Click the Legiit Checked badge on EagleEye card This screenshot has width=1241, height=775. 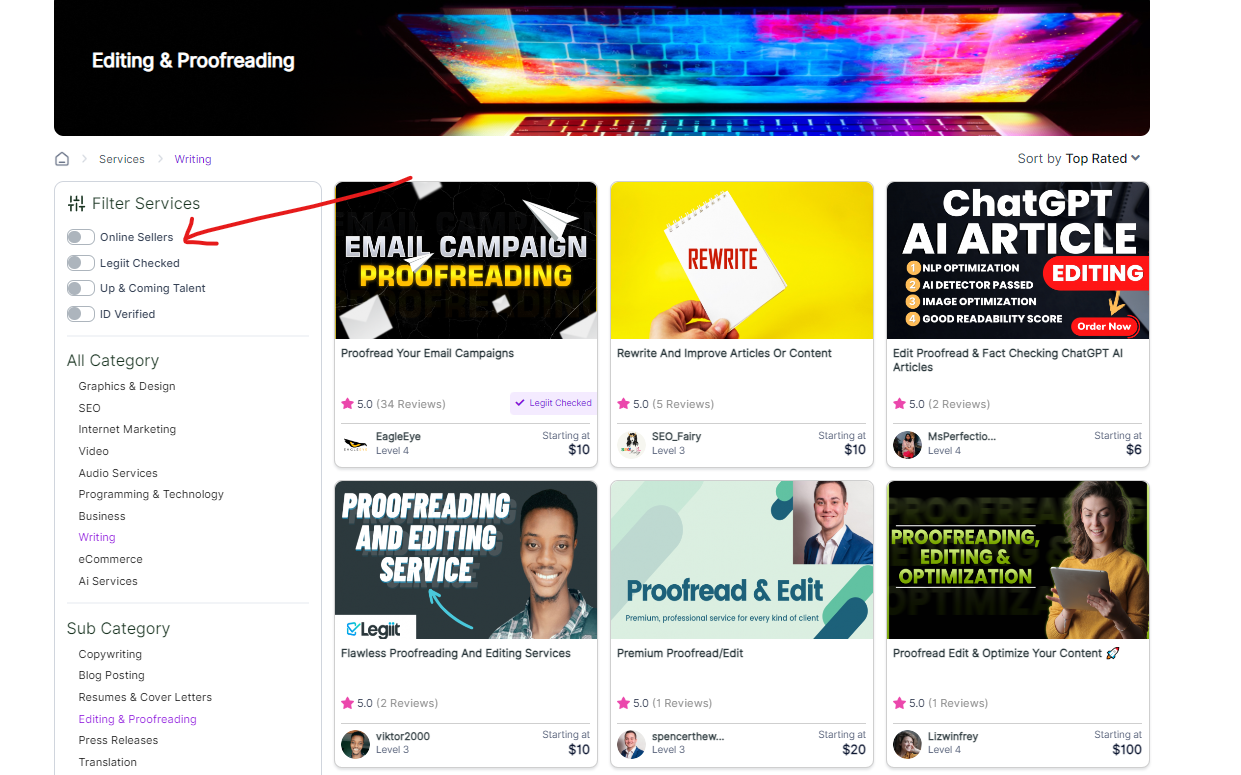(553, 403)
